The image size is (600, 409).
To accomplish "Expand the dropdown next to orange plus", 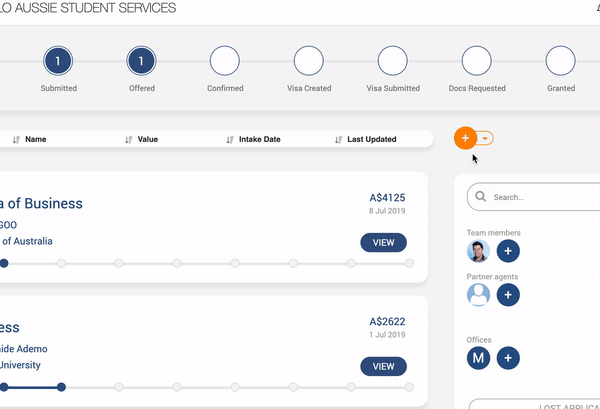I will [x=485, y=139].
